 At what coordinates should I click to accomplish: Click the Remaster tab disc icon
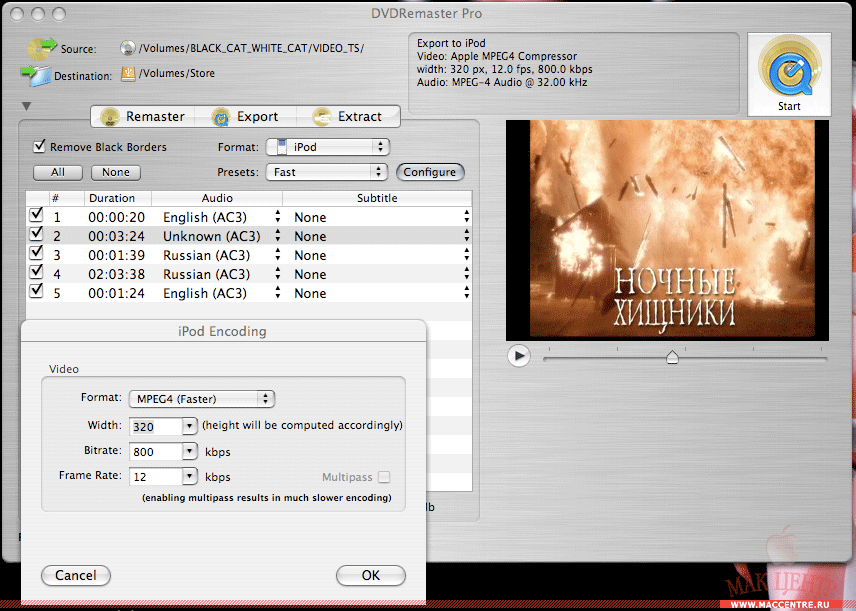110,117
